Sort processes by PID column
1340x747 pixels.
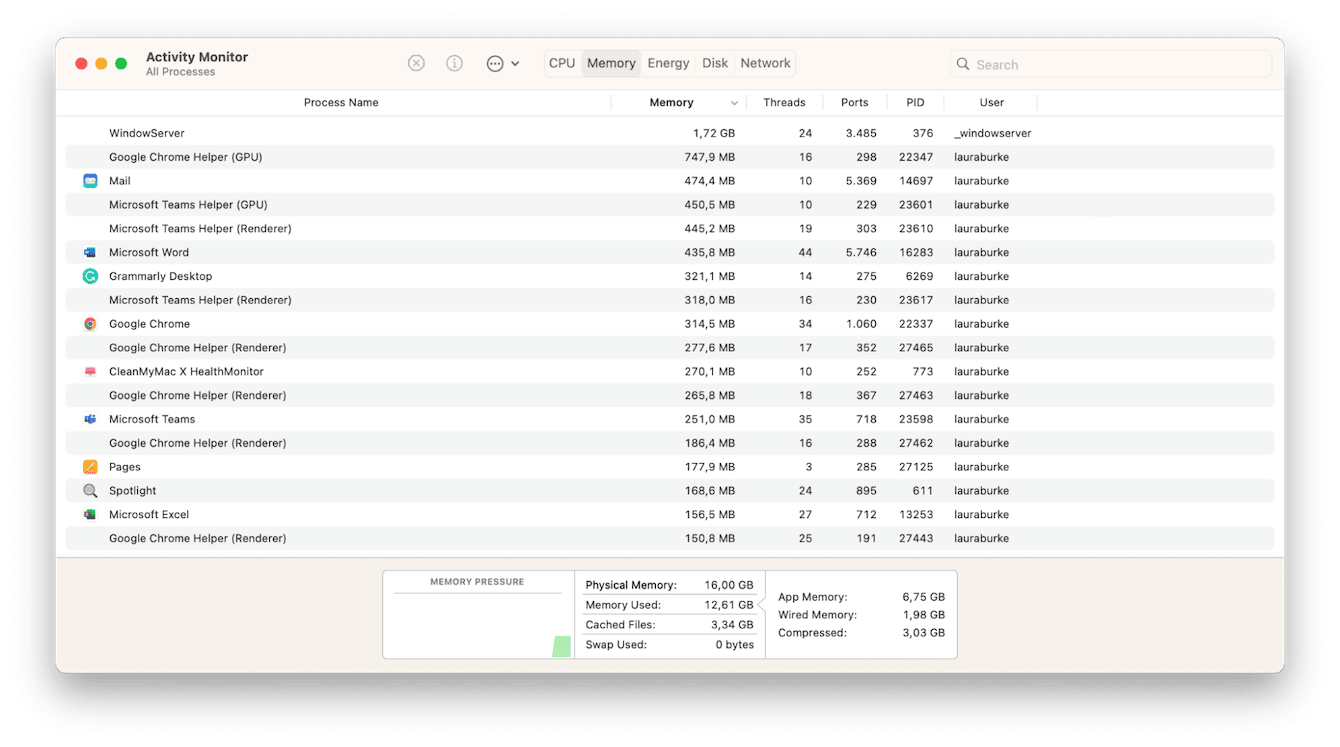pos(914,102)
